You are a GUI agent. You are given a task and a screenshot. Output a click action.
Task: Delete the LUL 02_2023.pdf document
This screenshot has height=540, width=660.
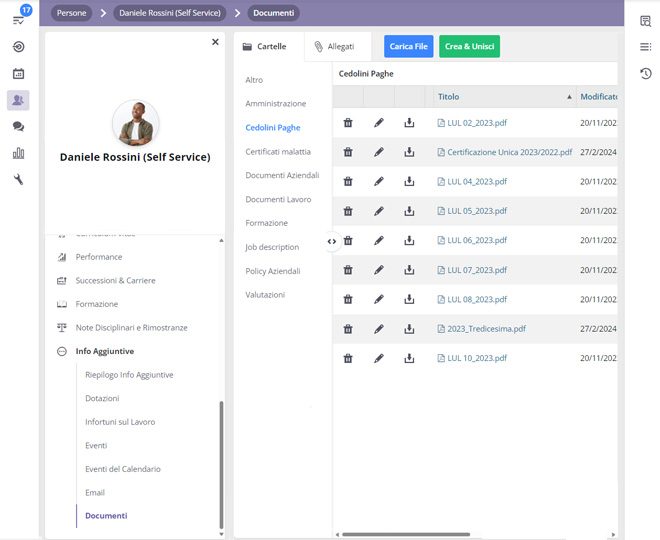(x=348, y=123)
